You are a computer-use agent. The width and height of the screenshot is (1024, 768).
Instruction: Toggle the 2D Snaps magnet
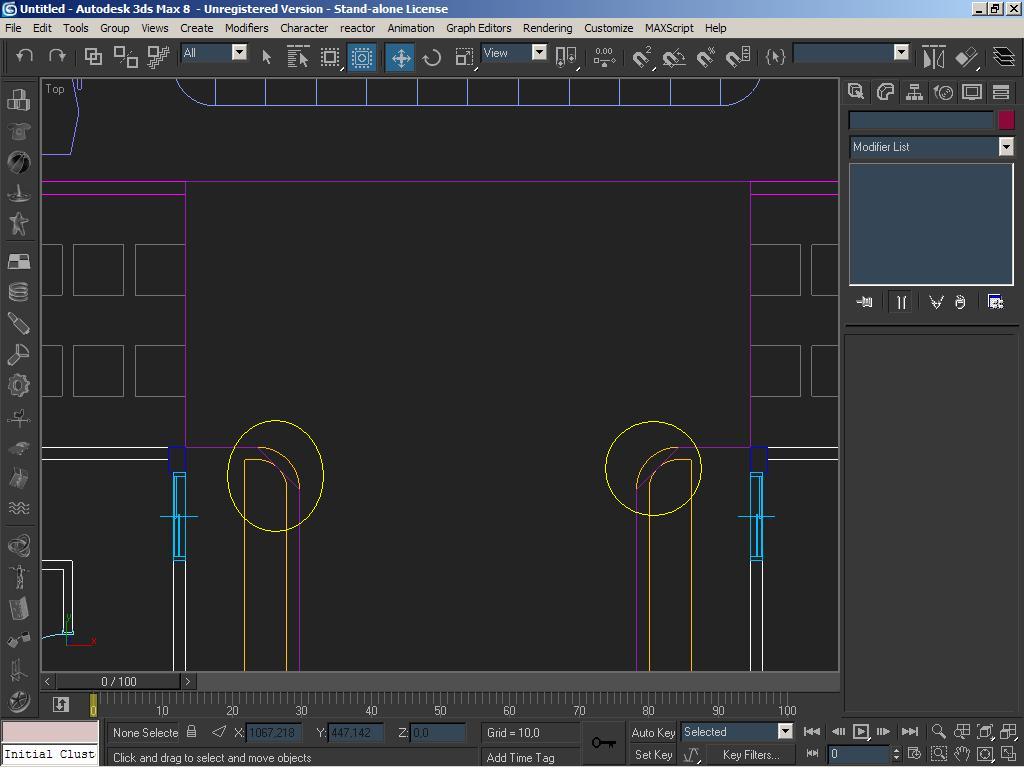[642, 57]
